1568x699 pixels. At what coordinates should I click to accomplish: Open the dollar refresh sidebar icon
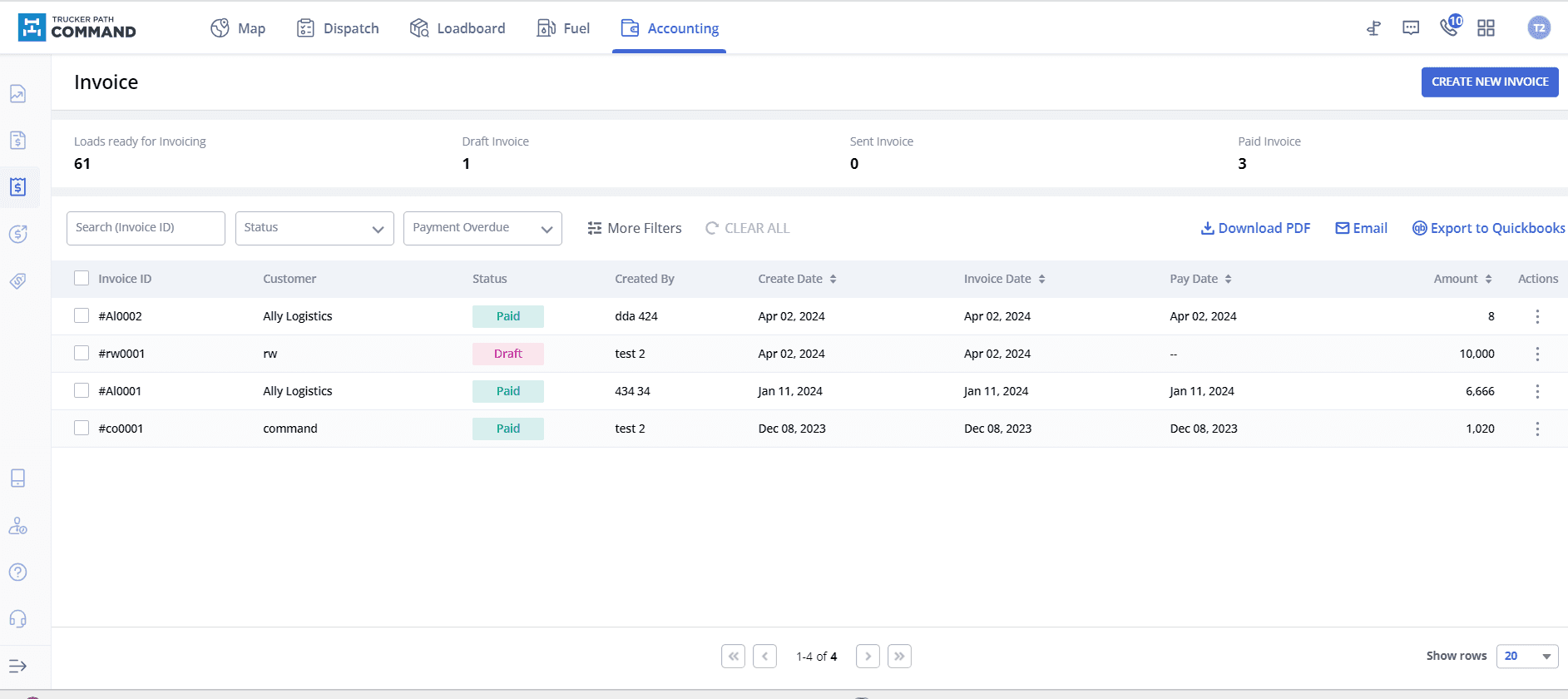pyautogui.click(x=17, y=234)
